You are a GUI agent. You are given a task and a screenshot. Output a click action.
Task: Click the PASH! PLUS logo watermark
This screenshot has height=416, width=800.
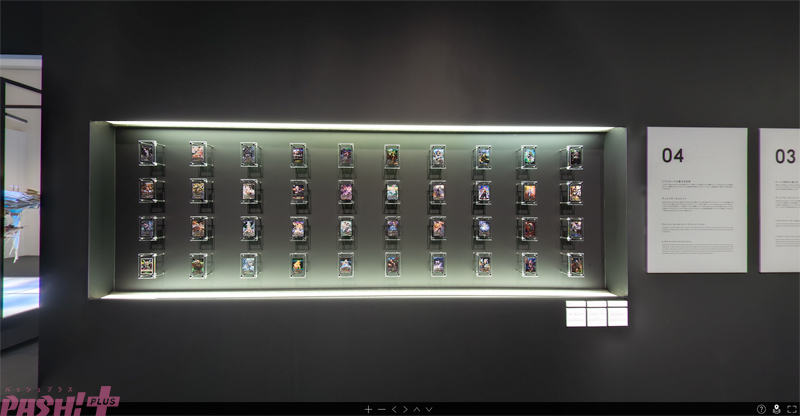coord(58,399)
